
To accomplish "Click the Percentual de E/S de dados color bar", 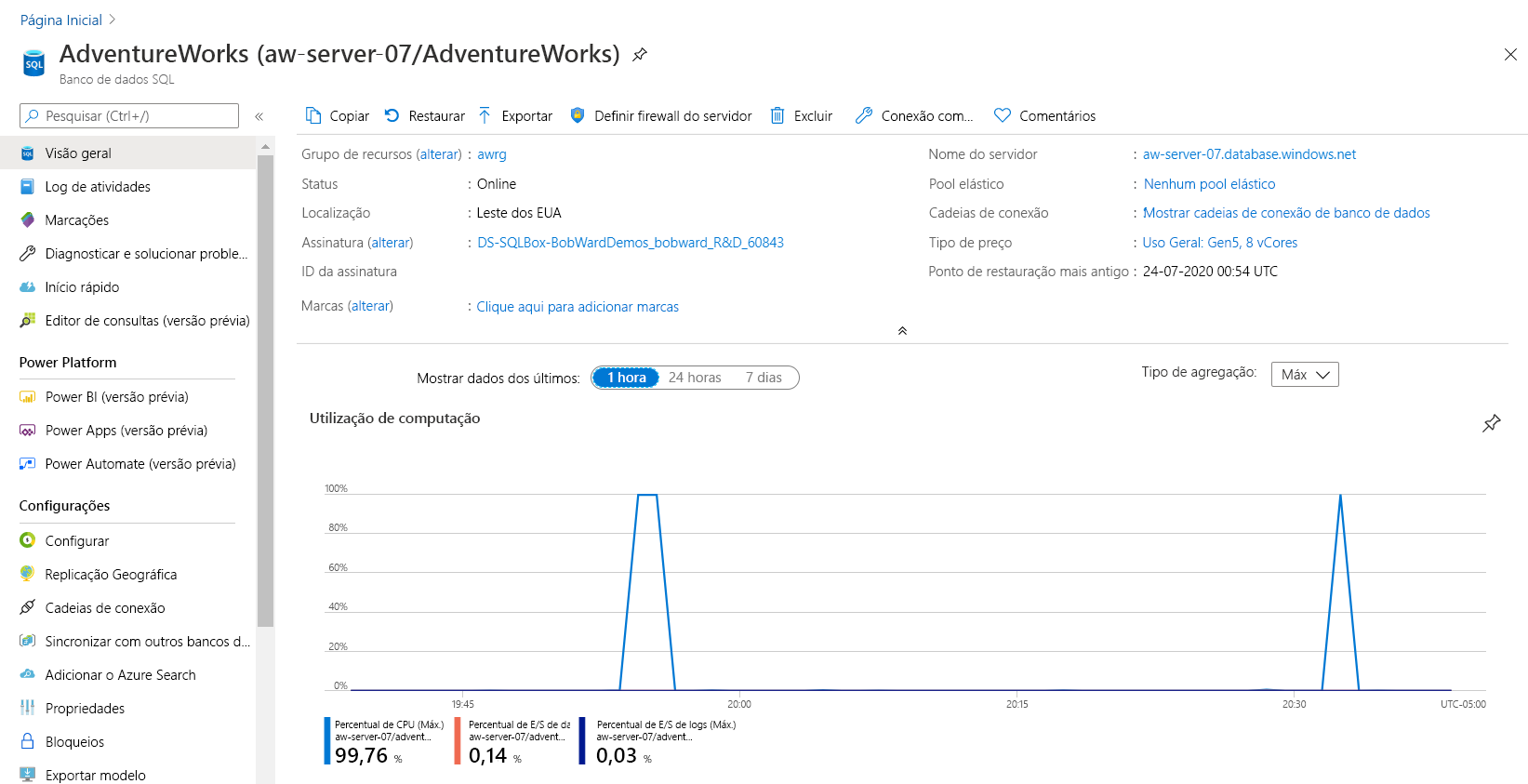I will [458, 740].
